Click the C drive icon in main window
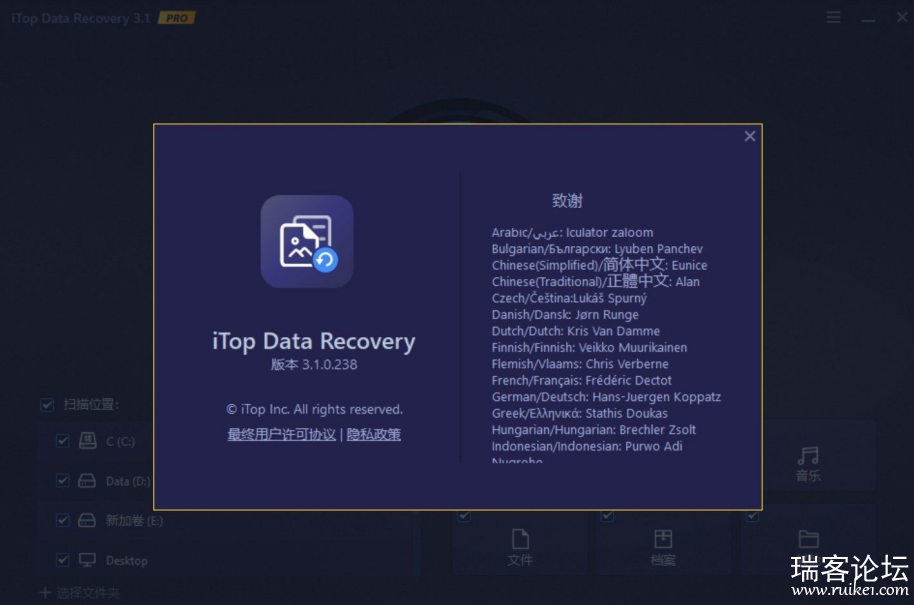This screenshot has width=914, height=605. [x=87, y=441]
